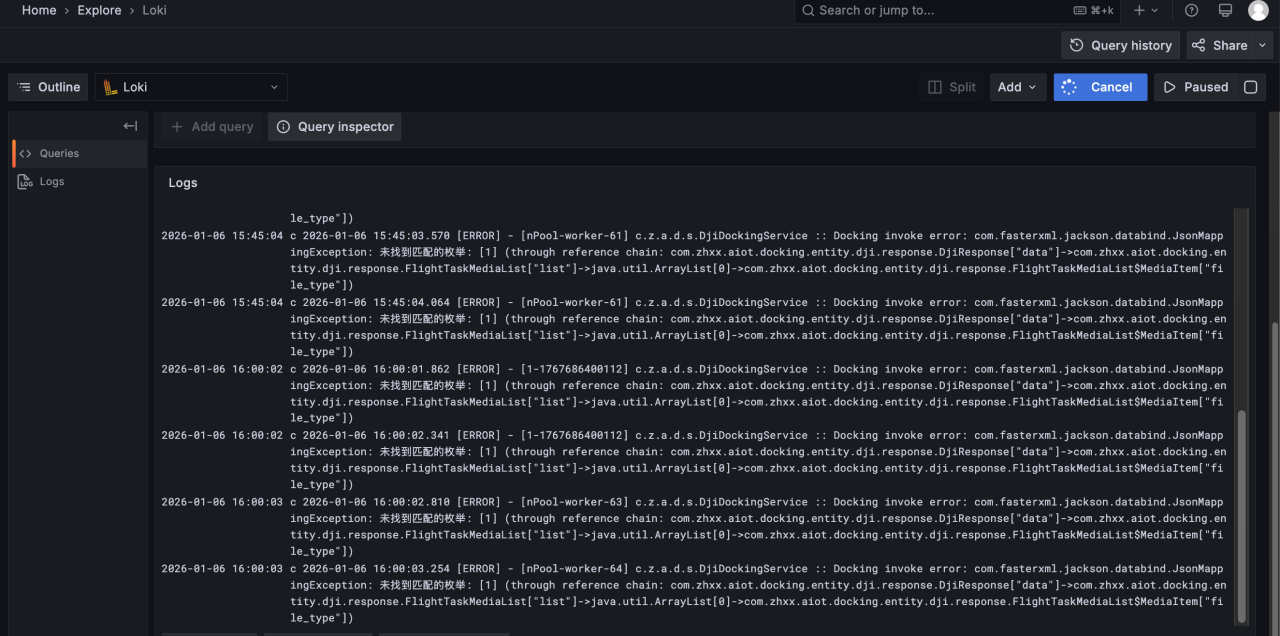Open the Add dropdown menu
Viewport: 1280px width, 636px height.
1019,87
